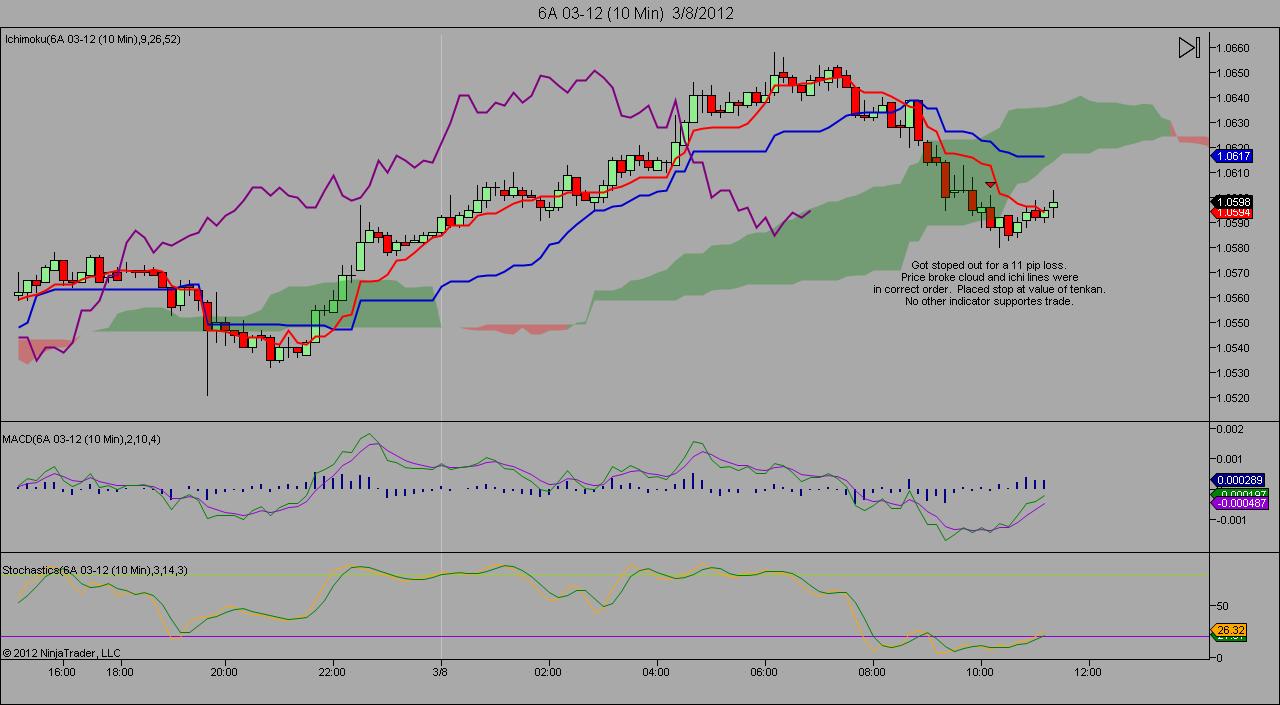
Task: Click the 10:00 time axis label
Action: [x=981, y=672]
